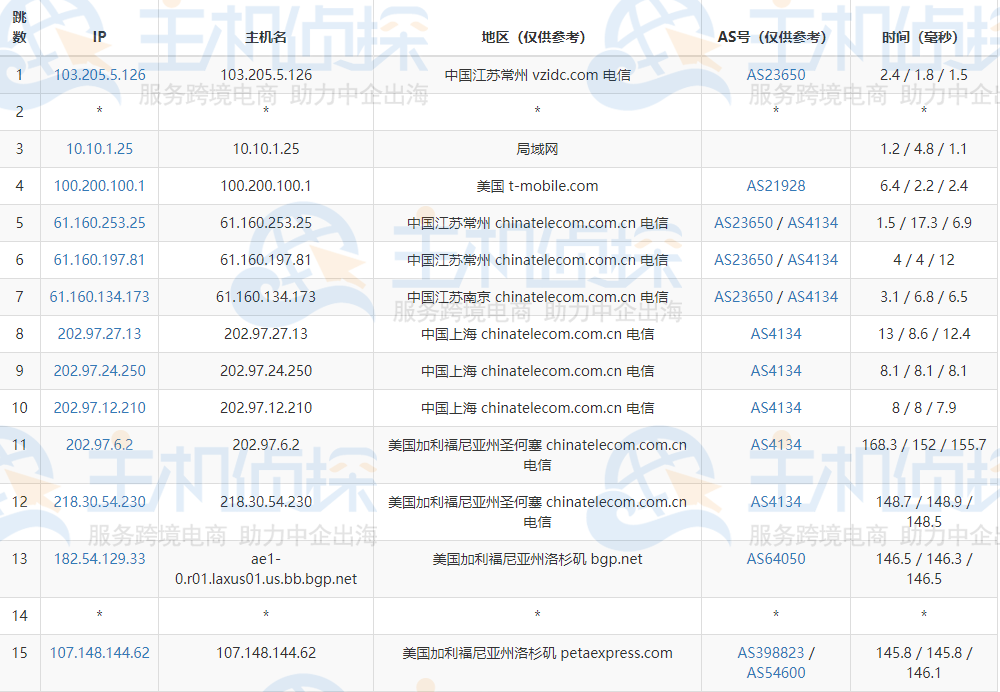Open the 61.160.253.25 link in hop 5
1000x692 pixels.
click(98, 222)
